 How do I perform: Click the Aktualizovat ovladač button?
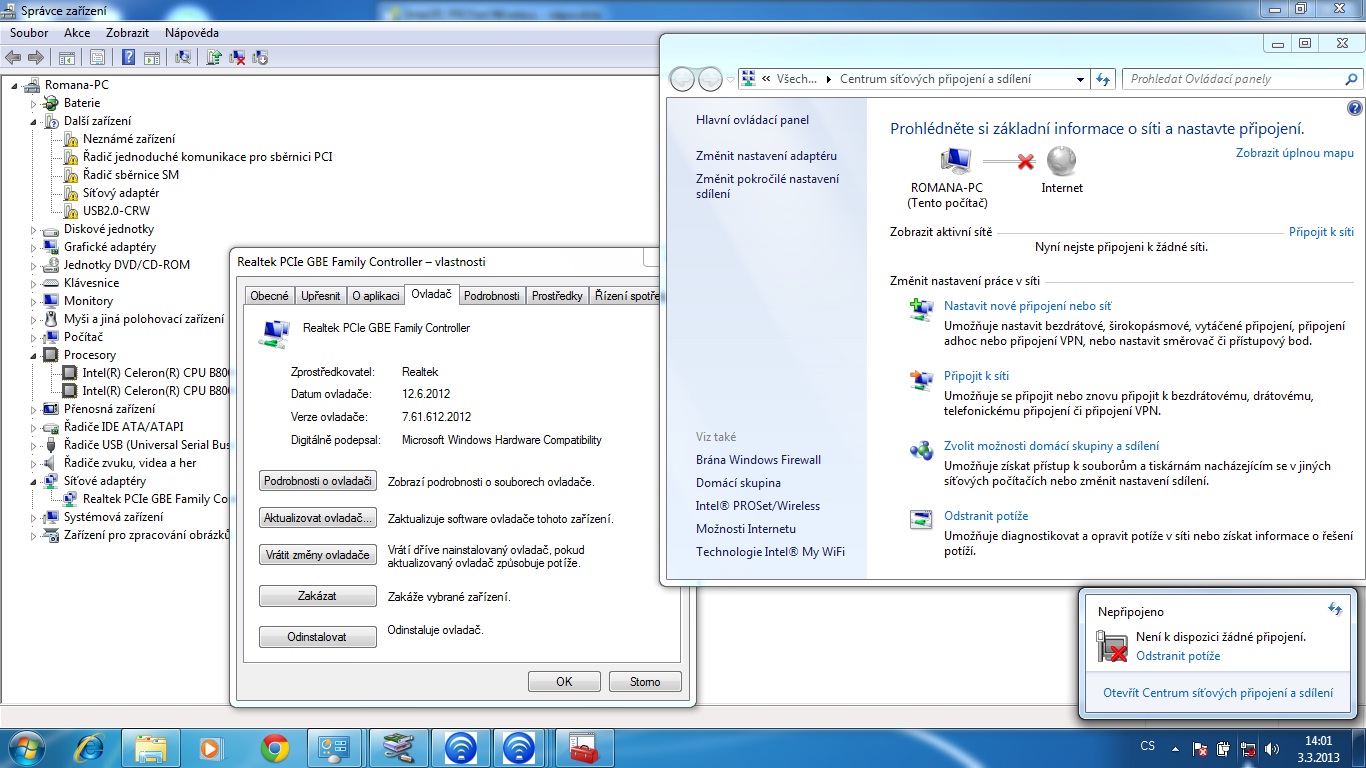tap(317, 518)
